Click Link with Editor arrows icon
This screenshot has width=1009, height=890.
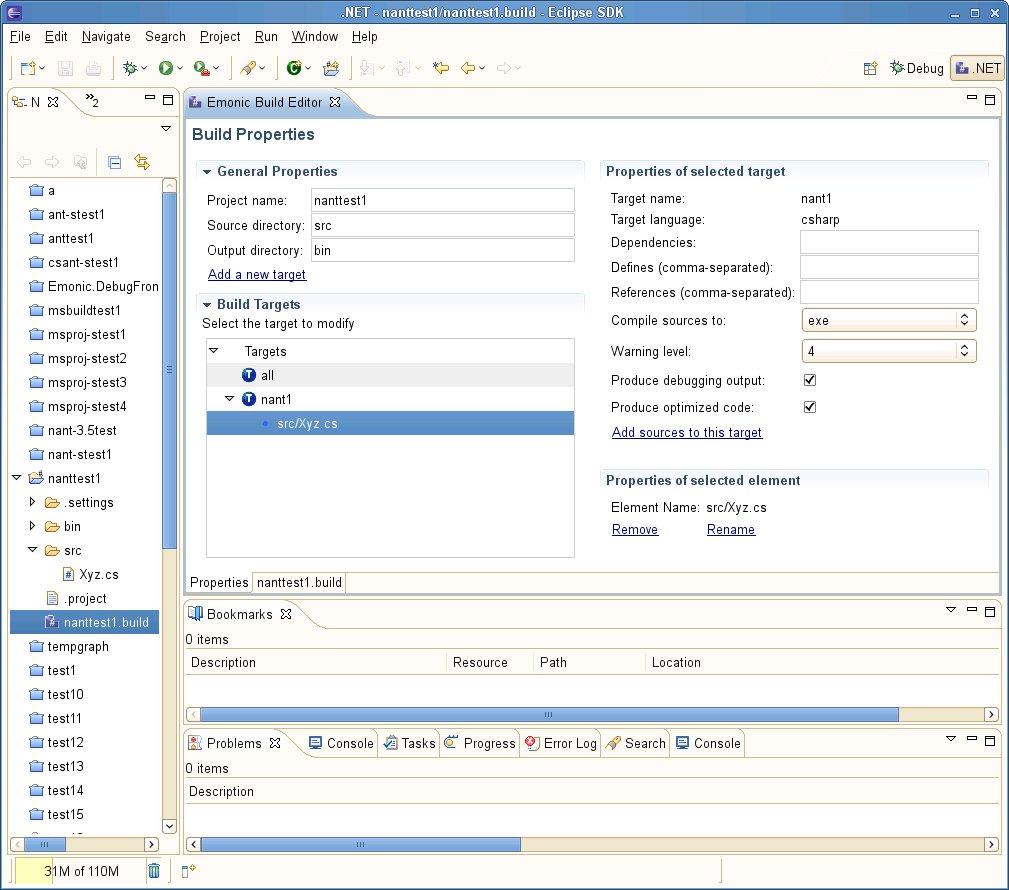click(x=142, y=162)
